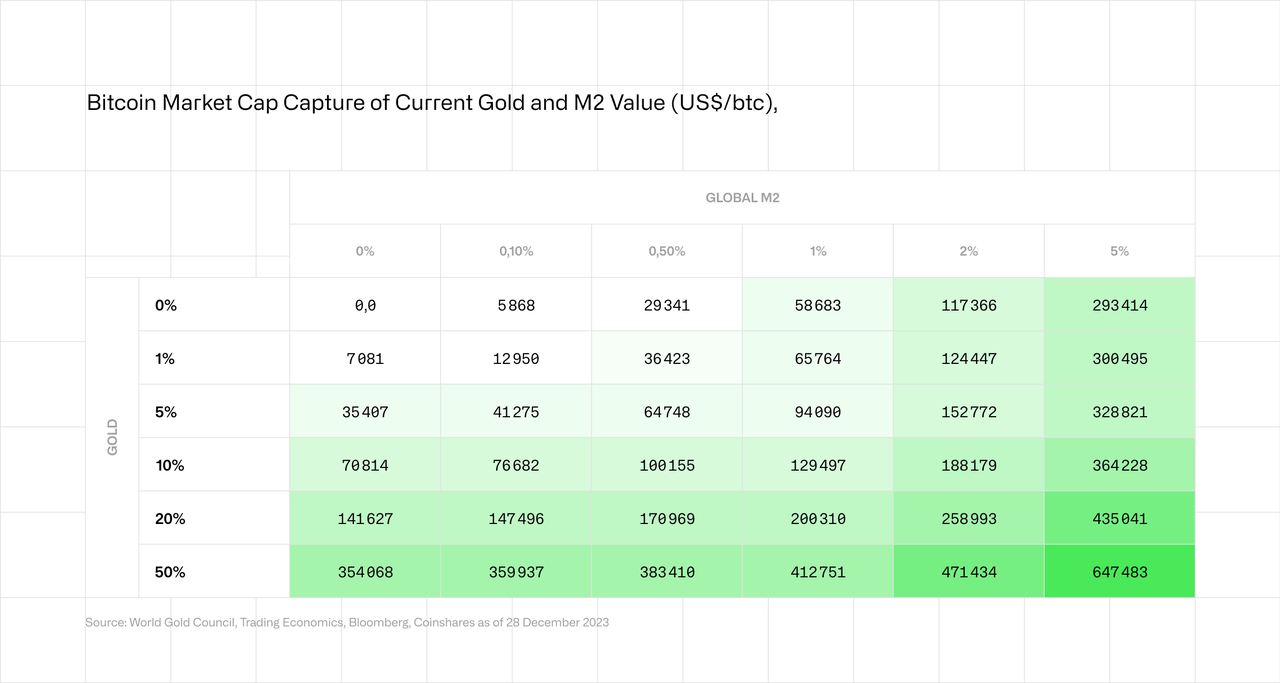
Task: Highlight the figure 412 751
Action: click(x=818, y=572)
